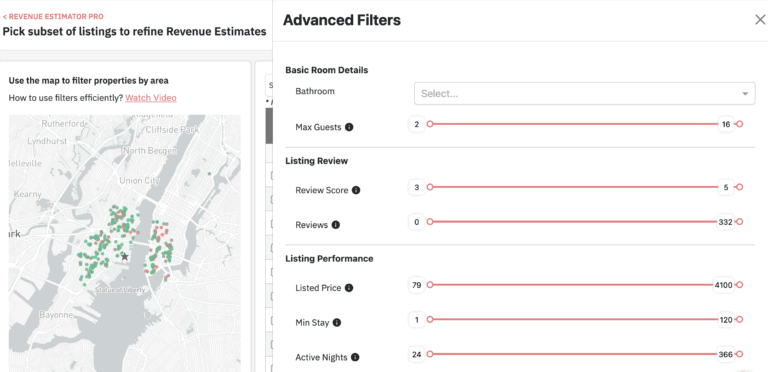Click the Lyndhurst map label
Viewport: 768px width, 372px height.
tap(46, 140)
